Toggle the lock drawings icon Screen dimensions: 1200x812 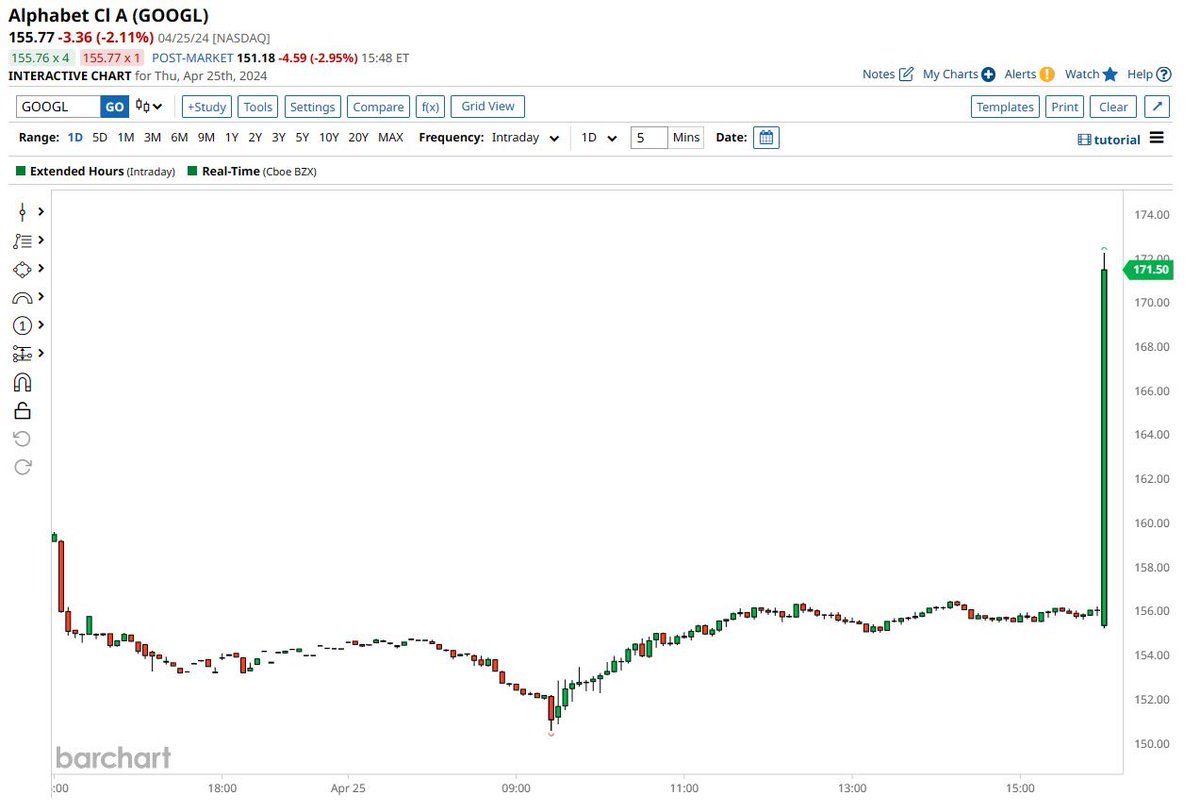click(22, 410)
